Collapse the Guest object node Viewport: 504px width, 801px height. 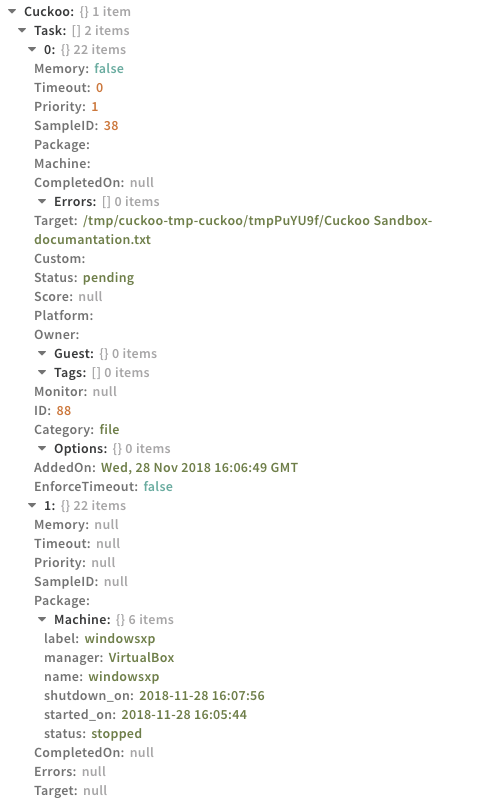tap(42, 354)
